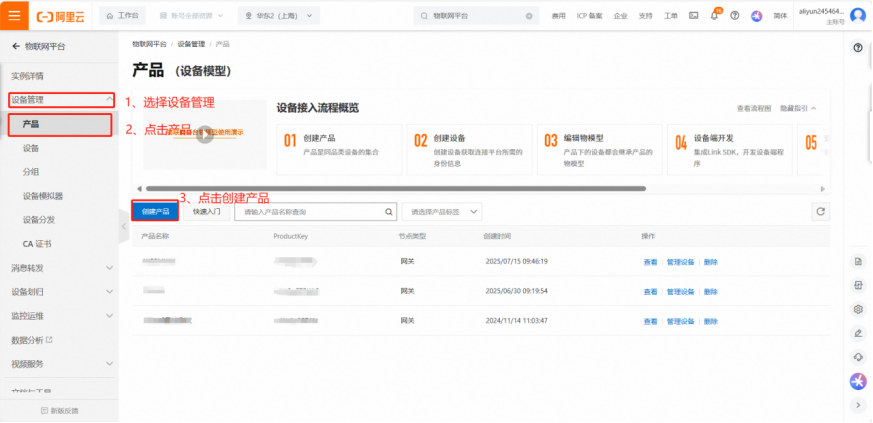
Task: Clear the top search box with X icon
Action: tap(529, 16)
